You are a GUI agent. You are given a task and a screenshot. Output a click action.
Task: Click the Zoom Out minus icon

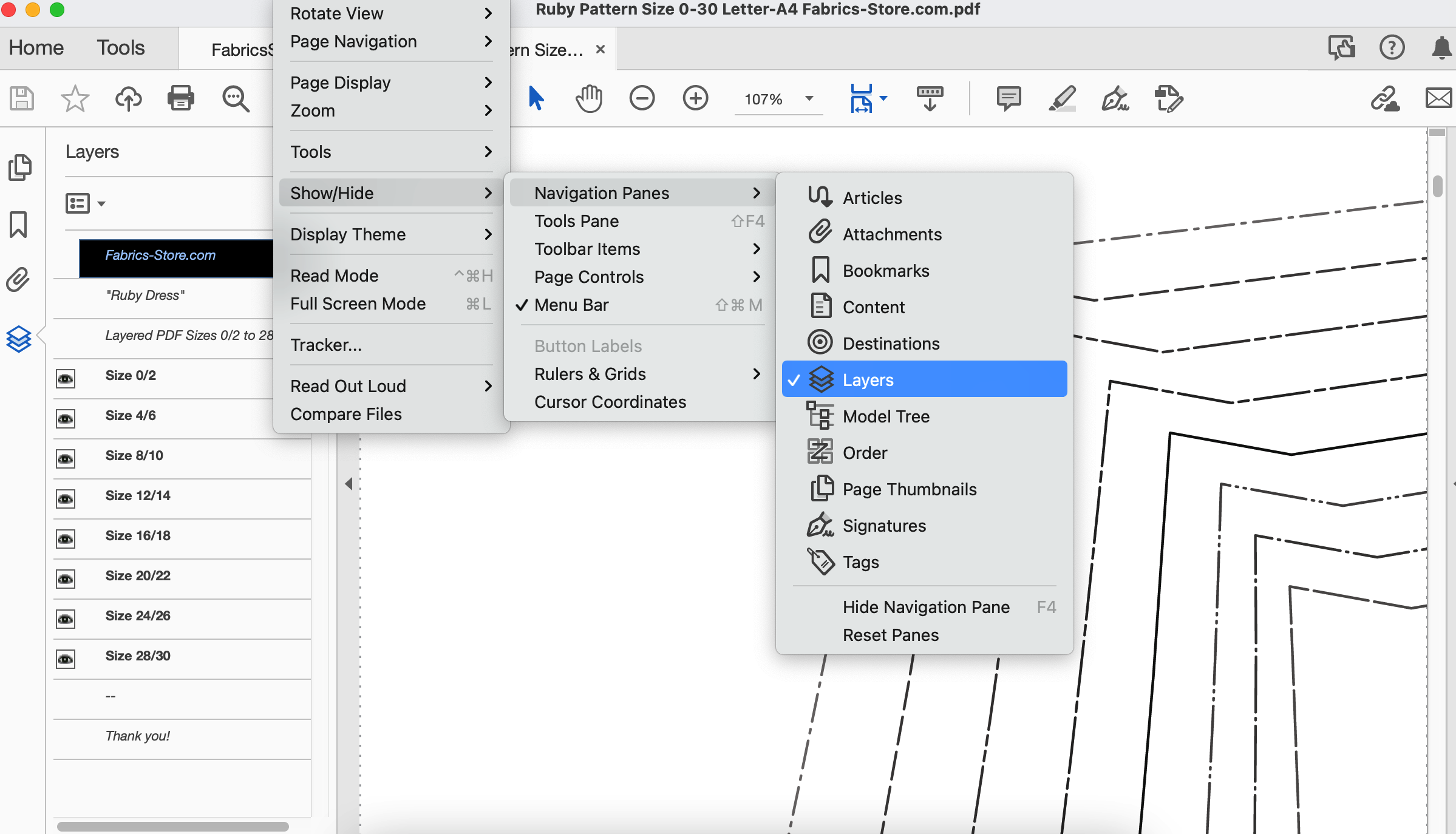pos(642,98)
